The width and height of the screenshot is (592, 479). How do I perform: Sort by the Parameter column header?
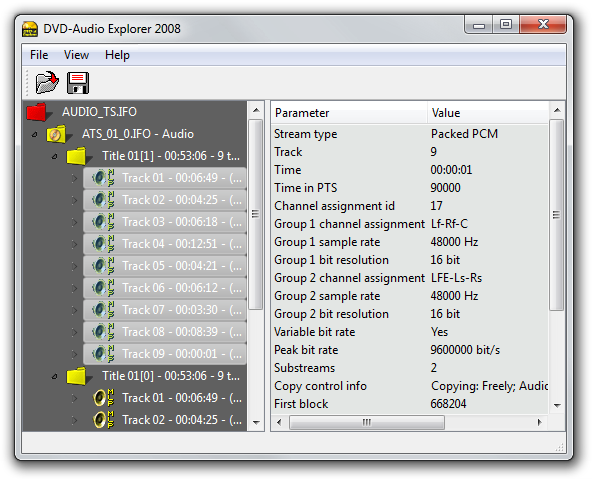pyautogui.click(x=349, y=112)
